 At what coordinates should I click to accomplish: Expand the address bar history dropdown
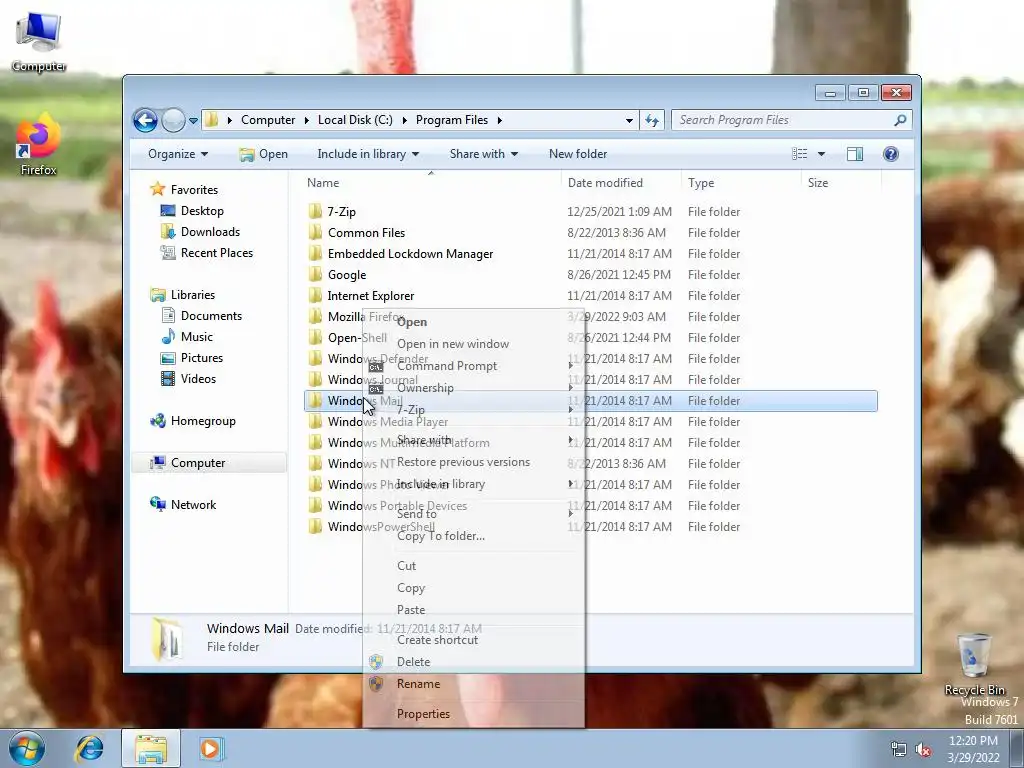point(629,120)
